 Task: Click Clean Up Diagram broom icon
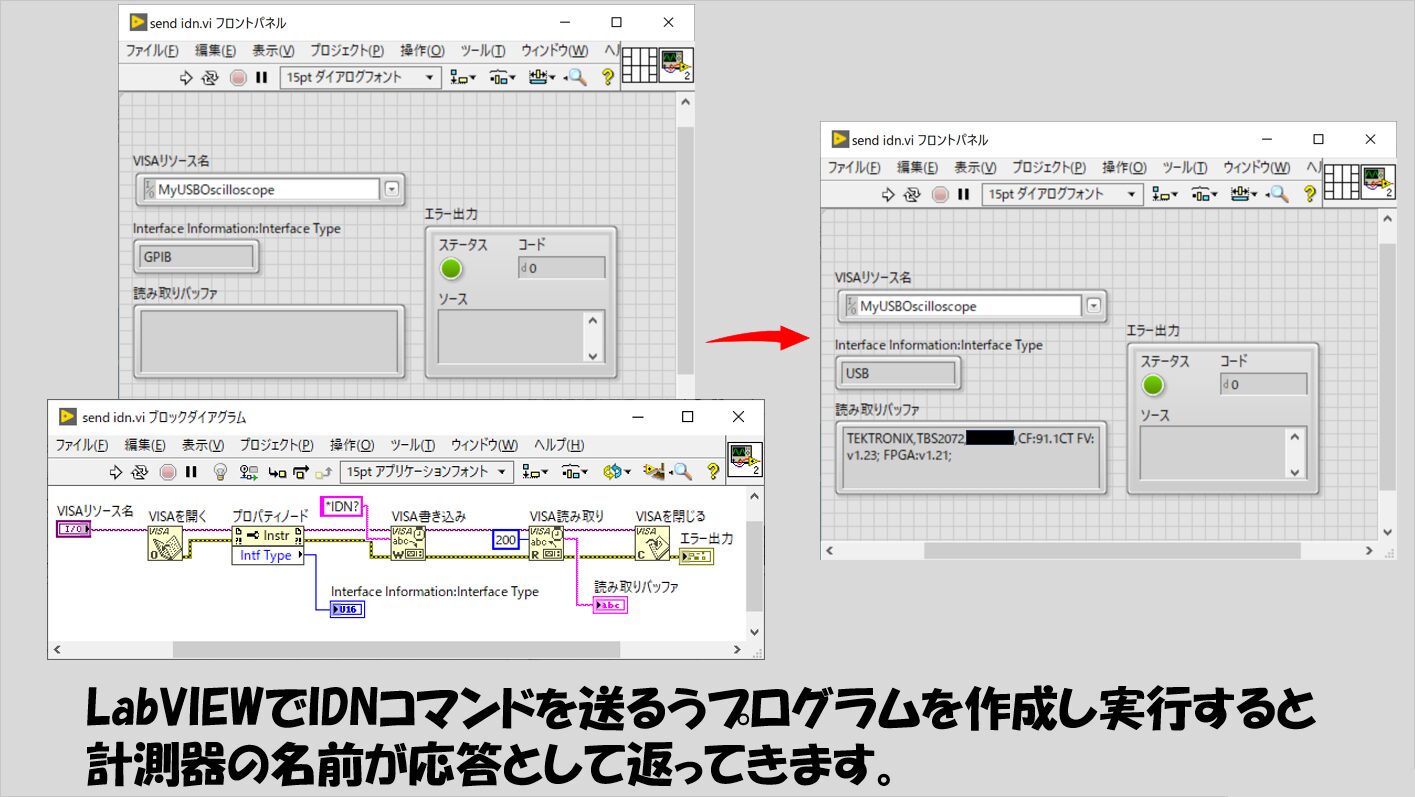point(654,472)
